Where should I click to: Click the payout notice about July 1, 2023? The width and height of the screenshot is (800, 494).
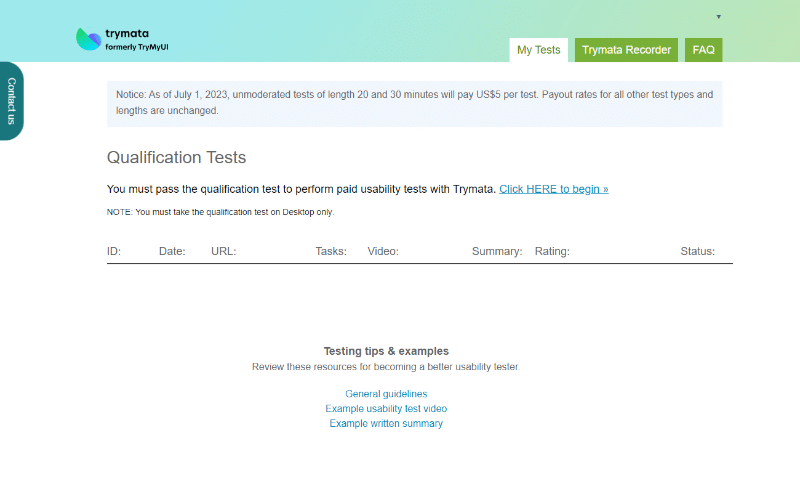tap(414, 103)
